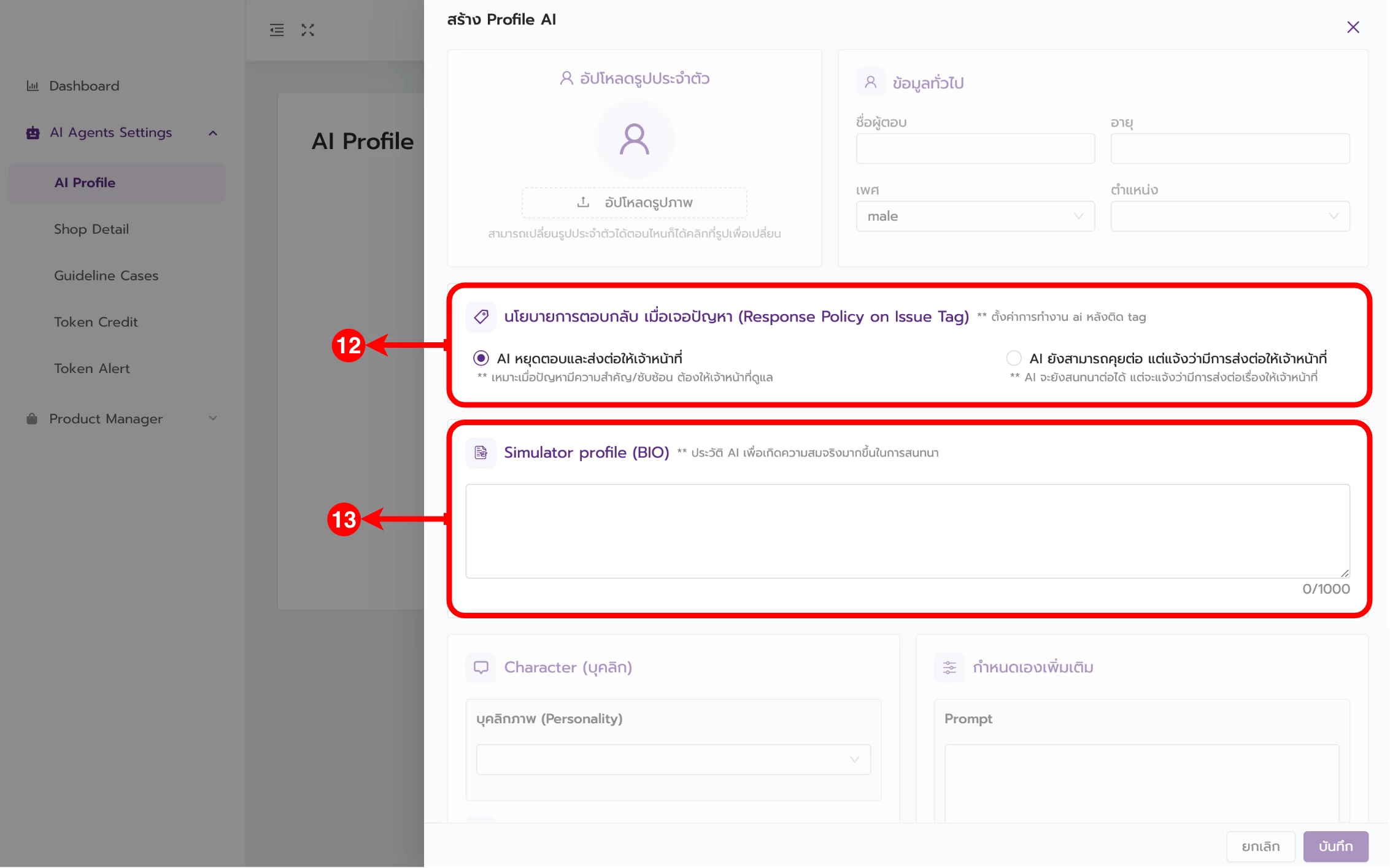The width and height of the screenshot is (1390, 868).
Task: Click the upload image (อัปโหลดรูปภาพ) button
Action: (x=634, y=203)
